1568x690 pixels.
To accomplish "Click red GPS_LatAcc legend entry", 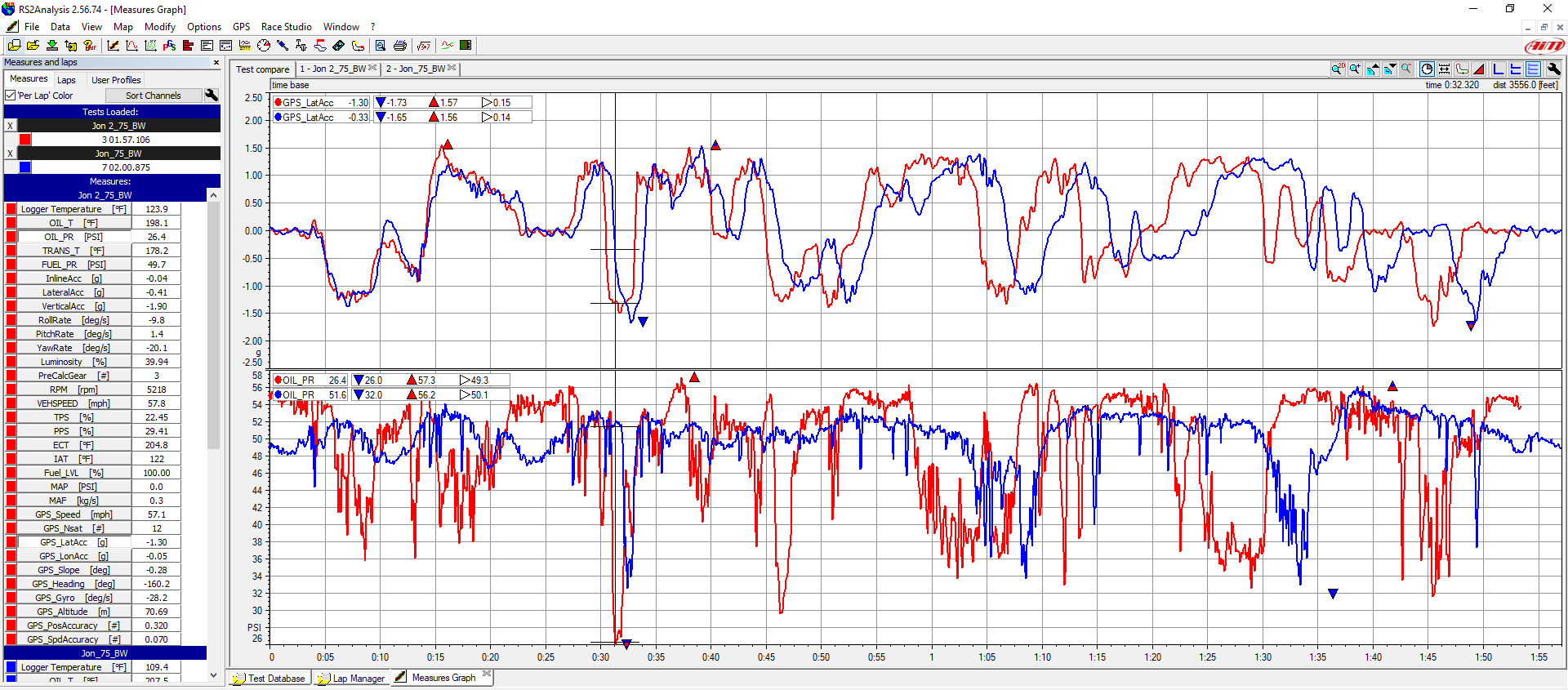I will pyautogui.click(x=321, y=103).
